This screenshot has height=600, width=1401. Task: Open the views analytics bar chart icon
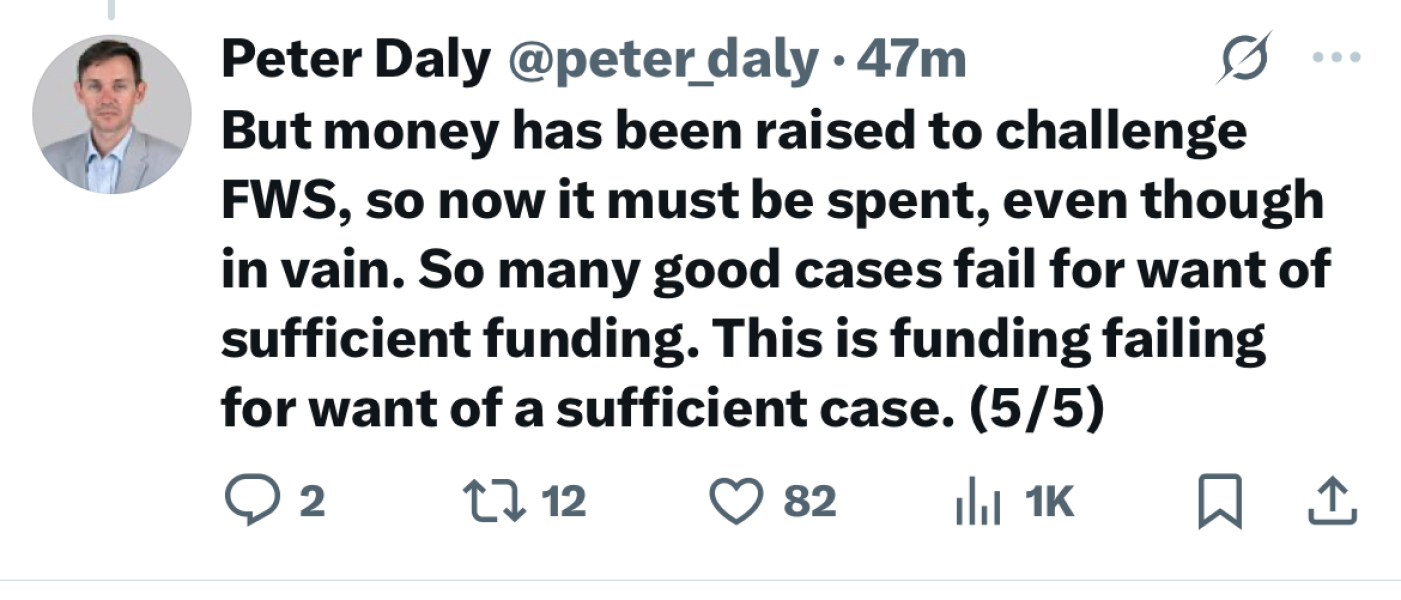point(978,502)
